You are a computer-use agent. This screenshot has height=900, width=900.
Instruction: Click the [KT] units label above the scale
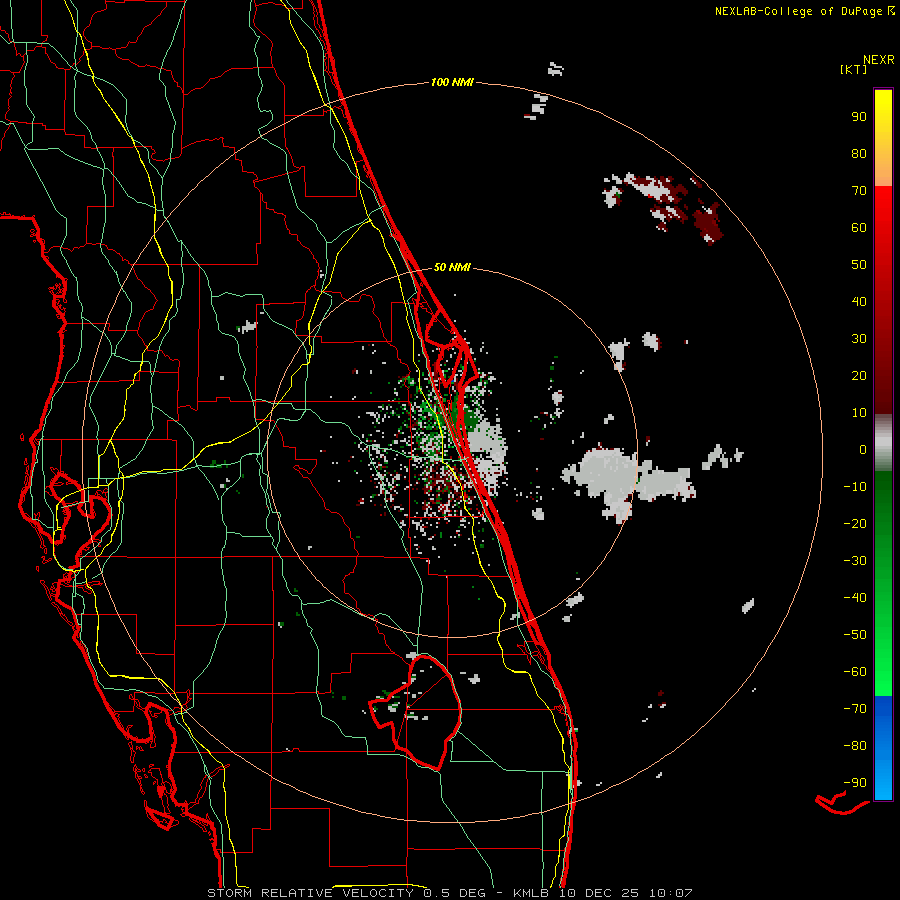(853, 69)
